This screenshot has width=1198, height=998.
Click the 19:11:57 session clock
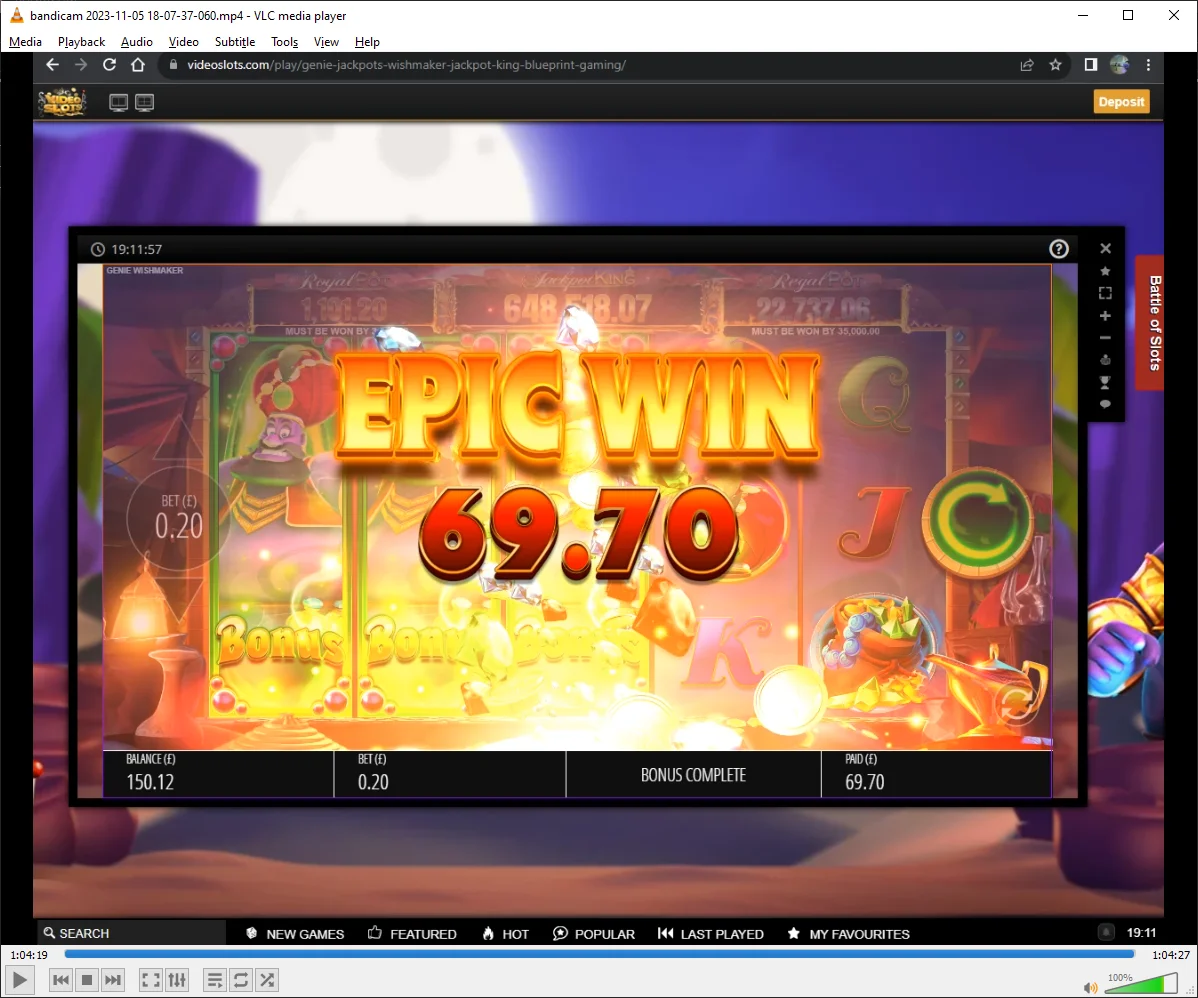tap(127, 249)
